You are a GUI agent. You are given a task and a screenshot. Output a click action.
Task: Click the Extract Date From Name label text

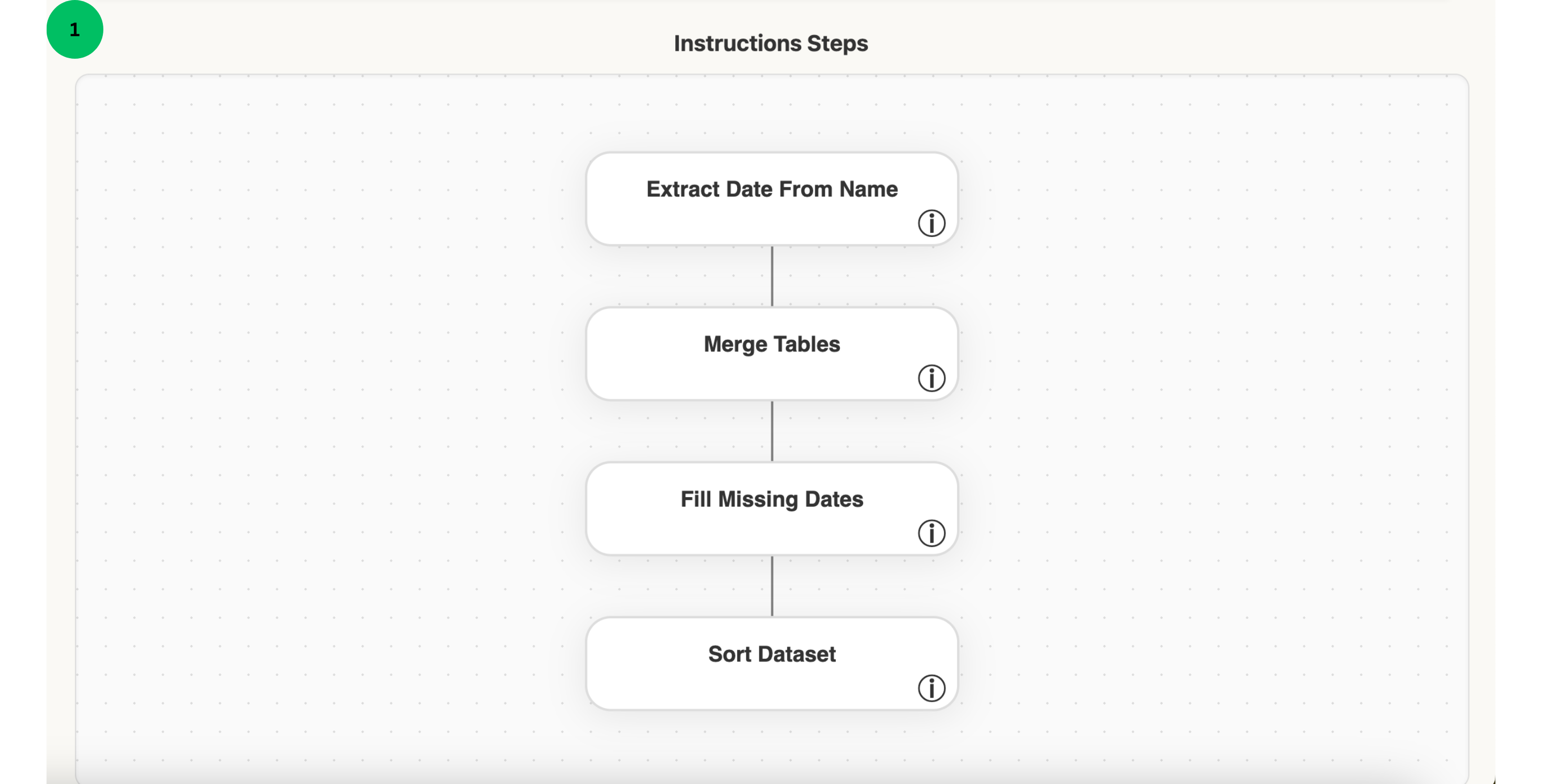[772, 189]
